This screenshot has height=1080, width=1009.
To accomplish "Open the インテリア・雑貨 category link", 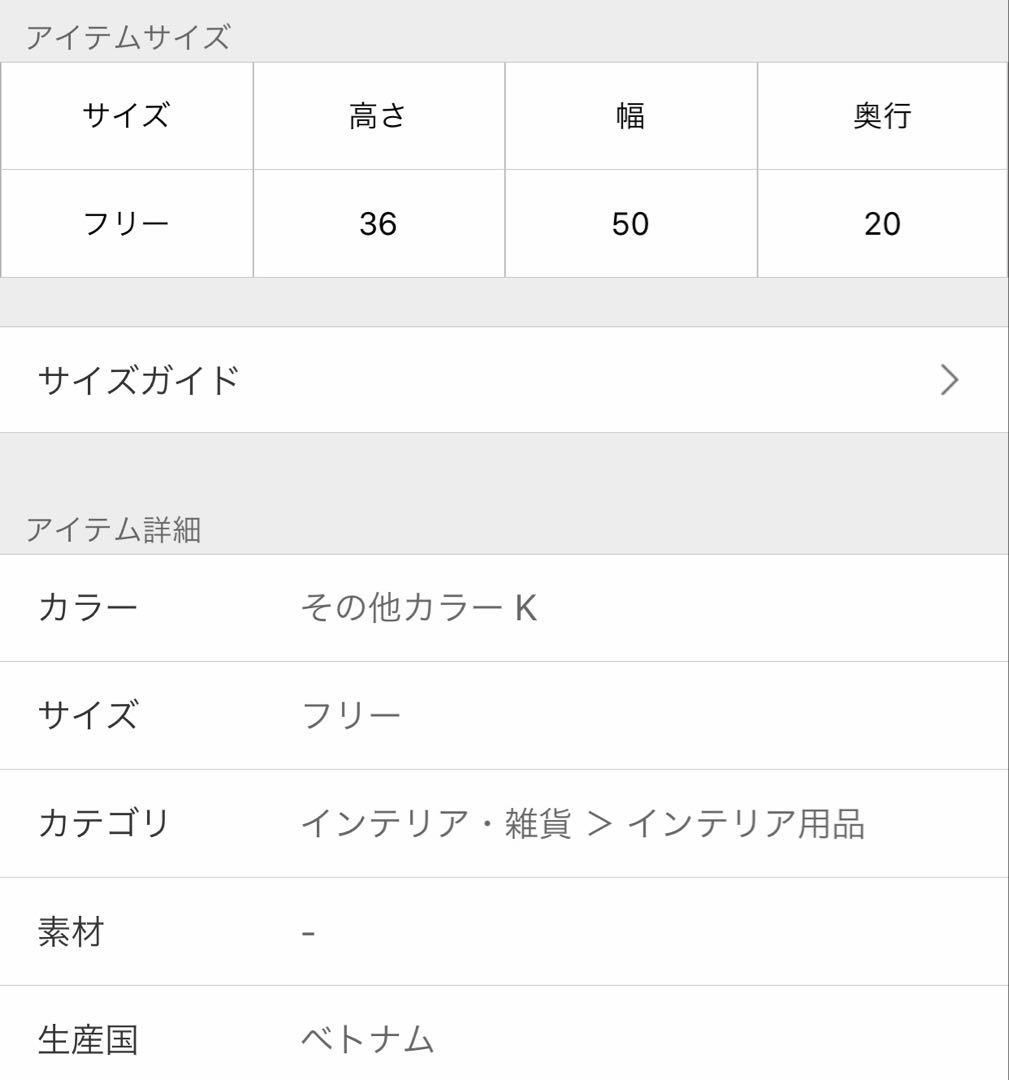I will pyautogui.click(x=436, y=823).
